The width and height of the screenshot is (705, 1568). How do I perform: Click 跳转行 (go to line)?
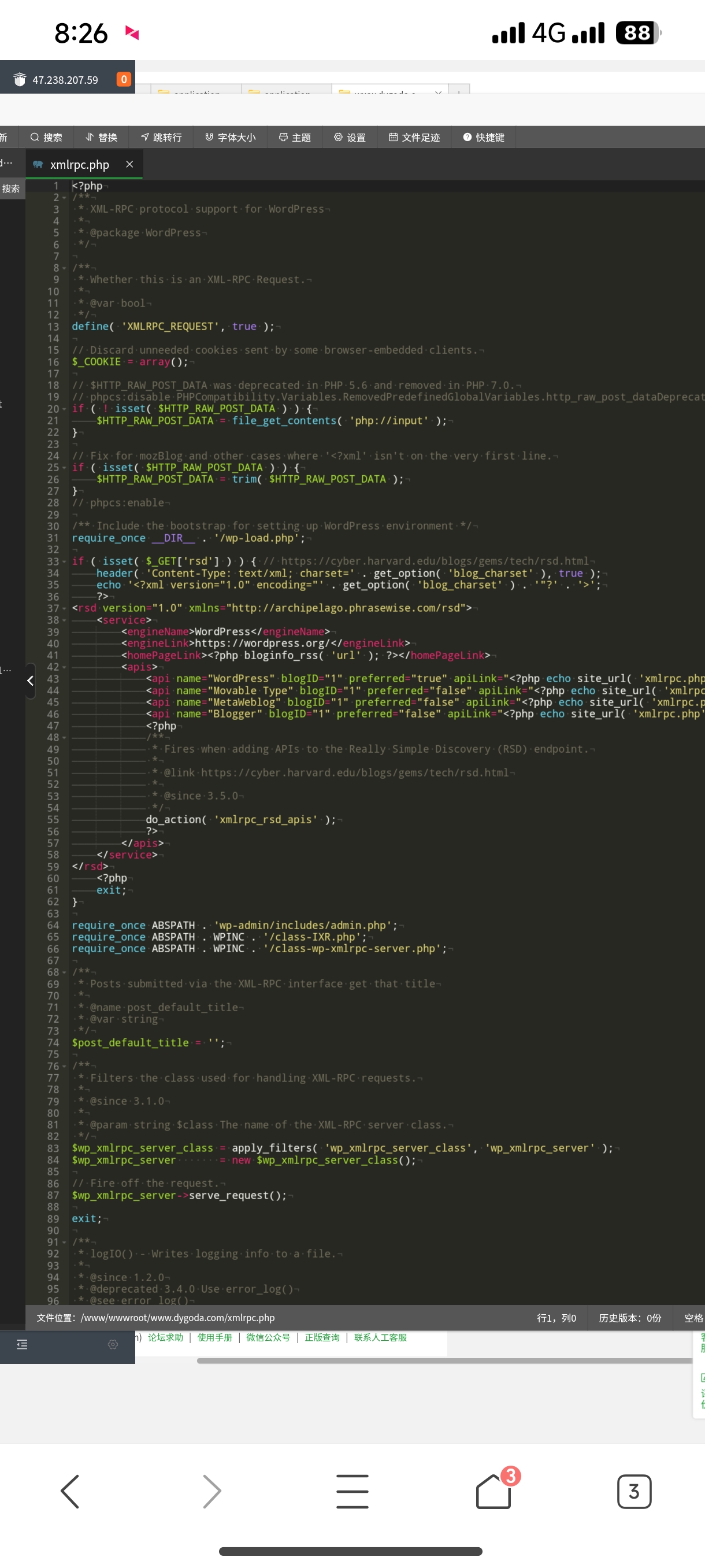pyautogui.click(x=162, y=138)
